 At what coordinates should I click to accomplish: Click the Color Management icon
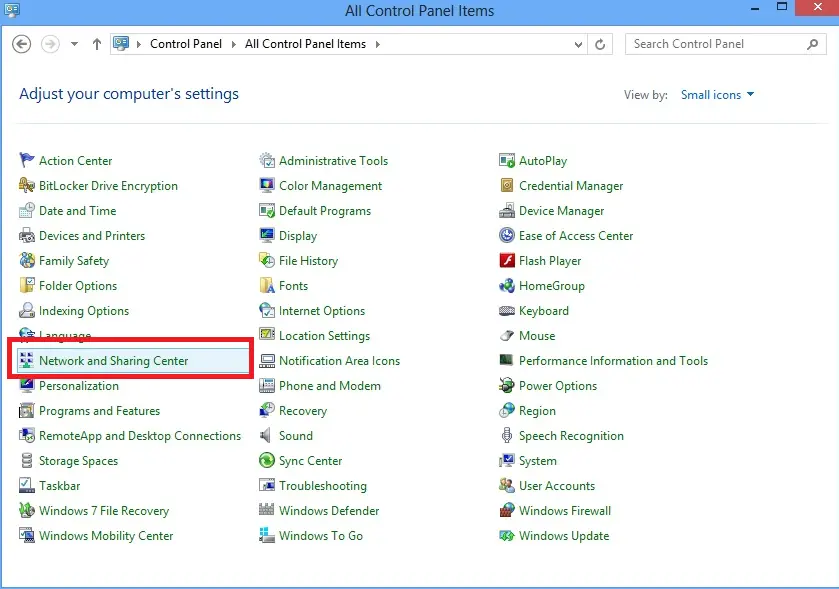click(x=266, y=185)
